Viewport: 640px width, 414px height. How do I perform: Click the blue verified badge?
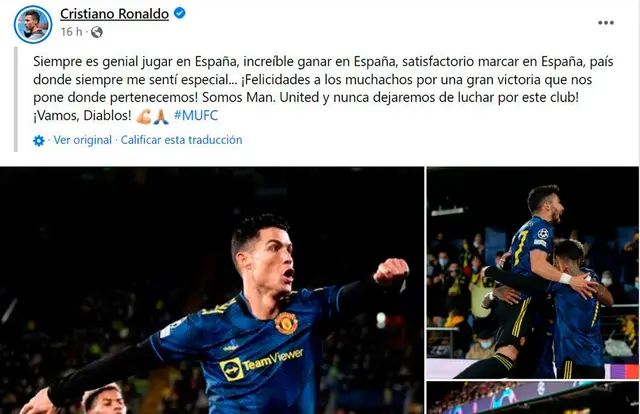[x=180, y=13]
